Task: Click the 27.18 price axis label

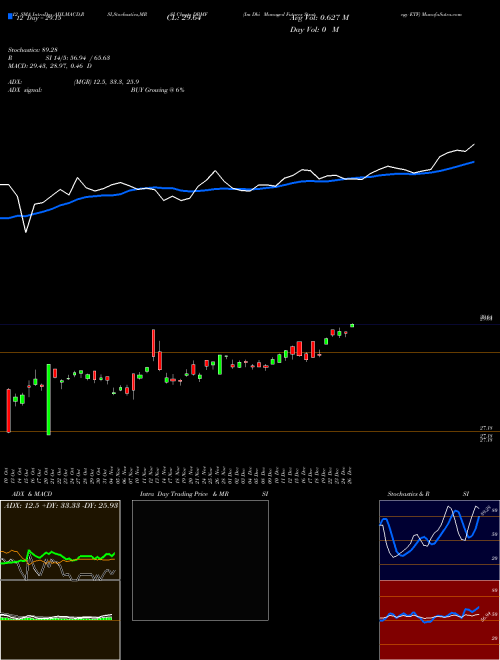Action: (486, 428)
